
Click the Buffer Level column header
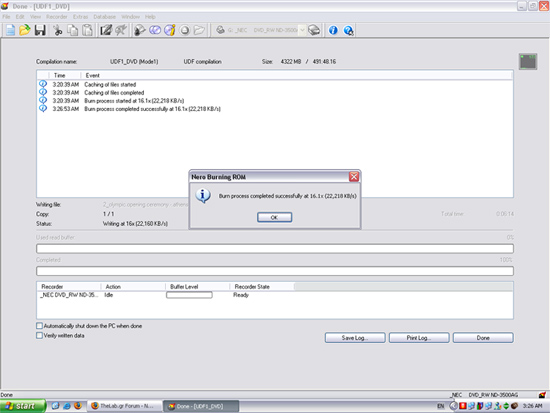(197, 287)
